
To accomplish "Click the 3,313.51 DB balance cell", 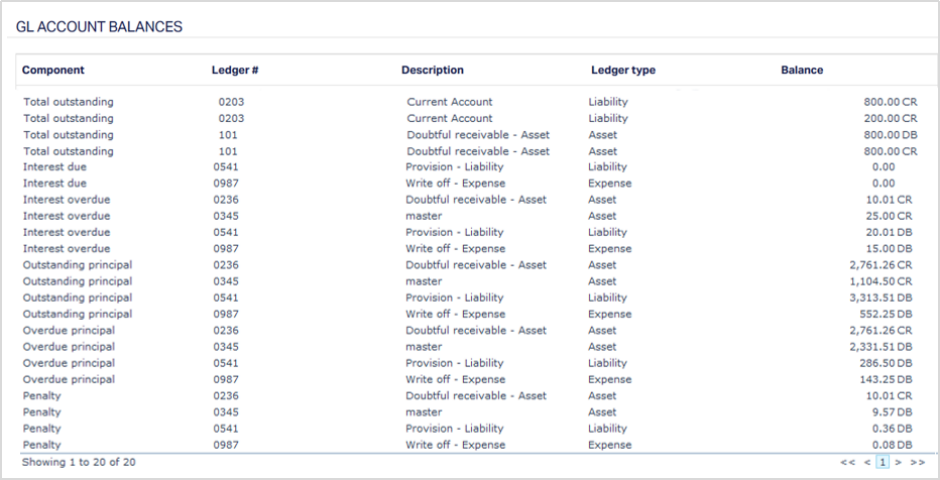I will [882, 298].
